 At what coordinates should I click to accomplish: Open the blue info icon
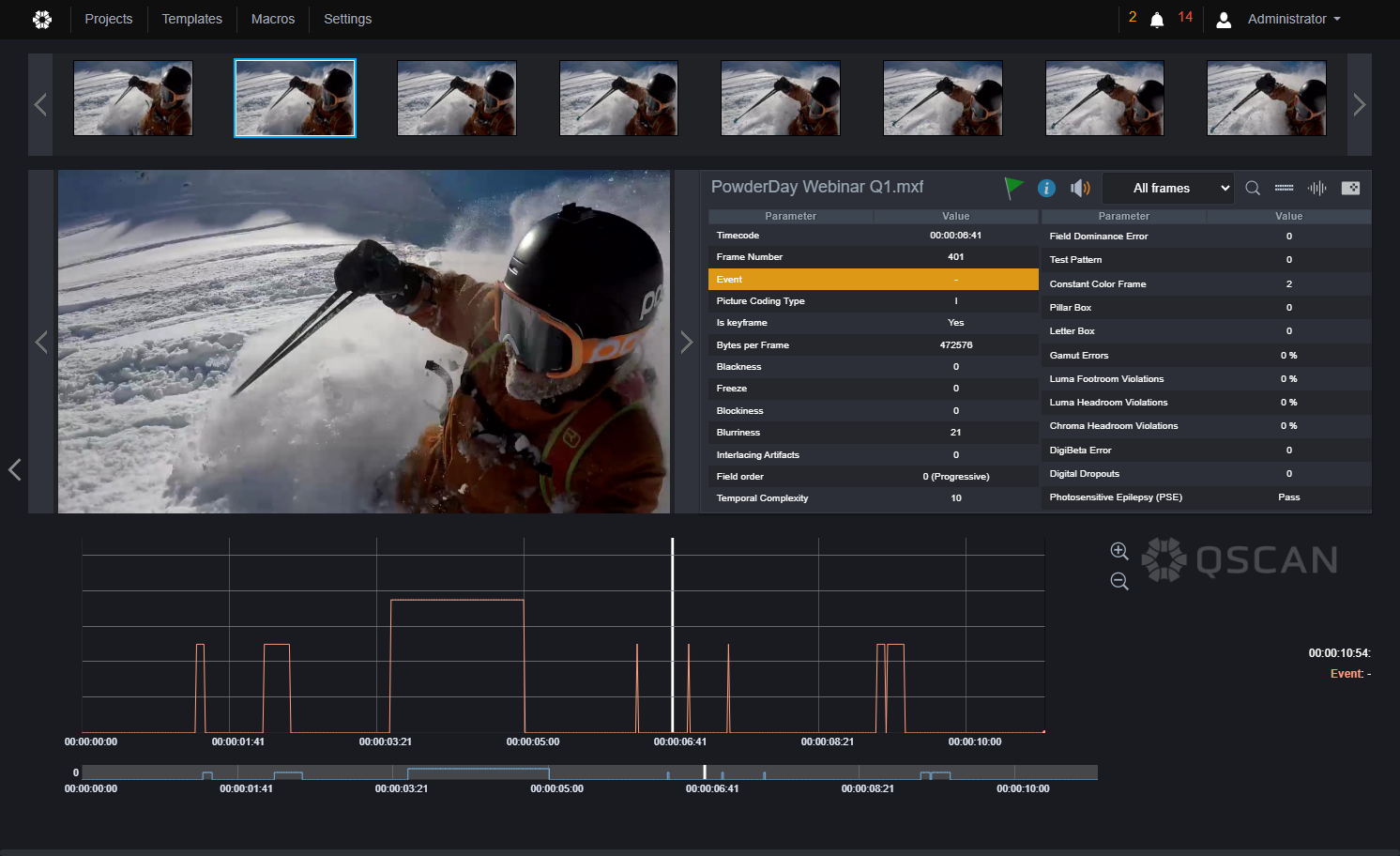[x=1046, y=188]
